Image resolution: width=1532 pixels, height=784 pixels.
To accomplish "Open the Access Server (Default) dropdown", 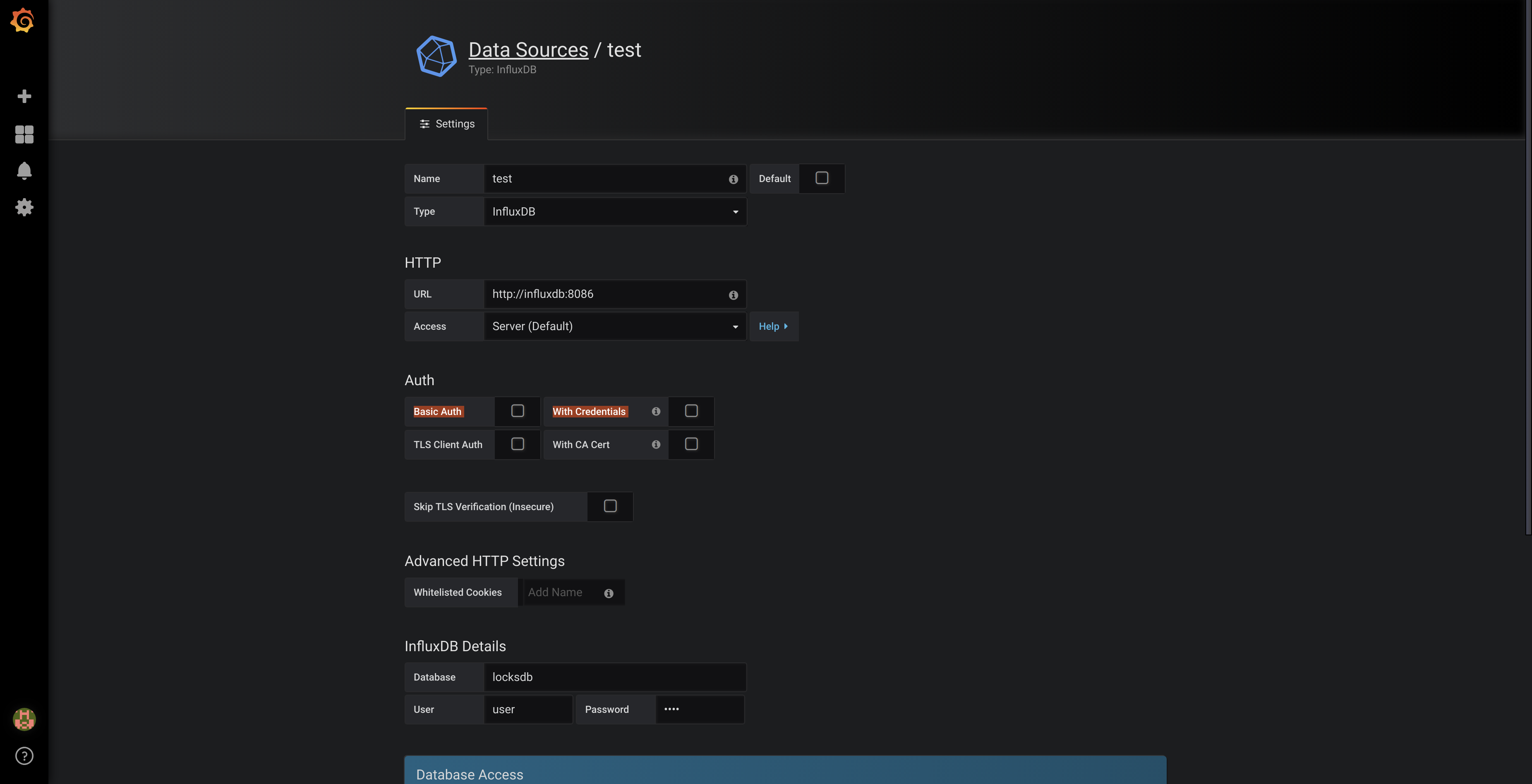I will click(615, 326).
